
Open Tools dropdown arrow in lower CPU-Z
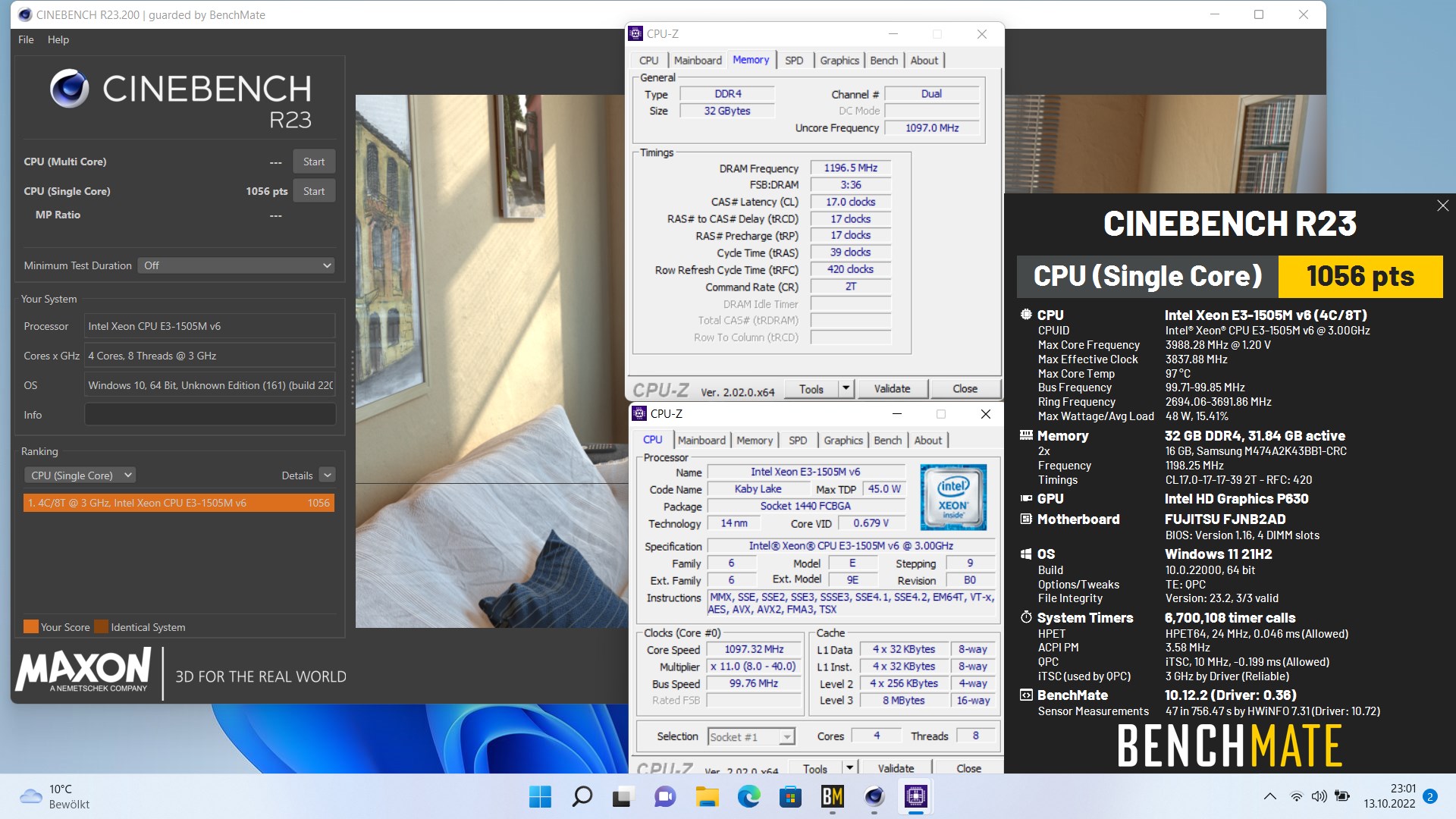850,767
